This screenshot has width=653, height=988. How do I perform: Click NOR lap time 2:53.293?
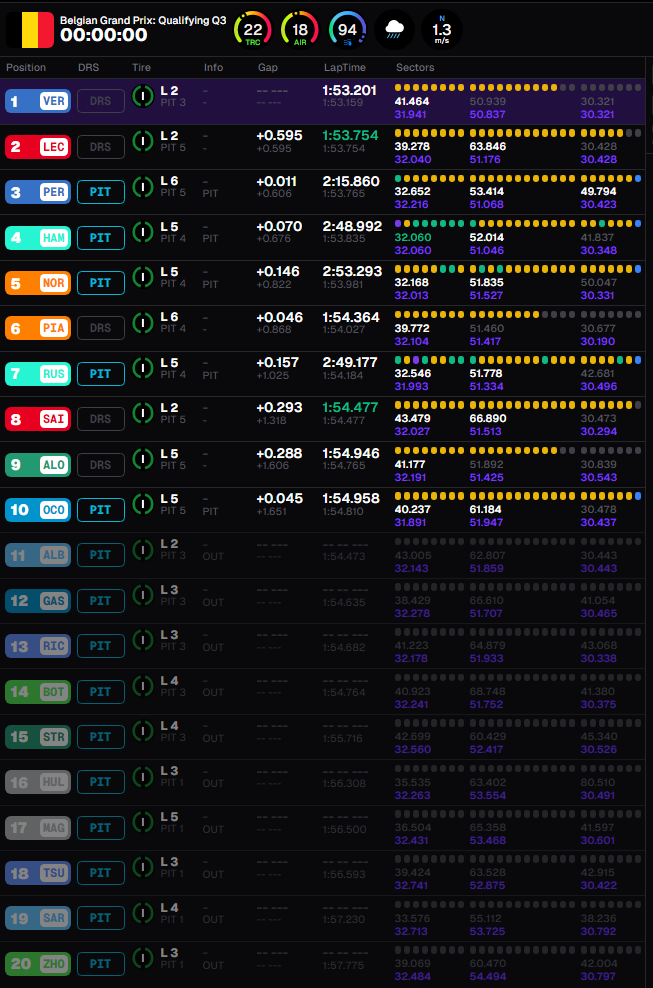click(x=352, y=272)
